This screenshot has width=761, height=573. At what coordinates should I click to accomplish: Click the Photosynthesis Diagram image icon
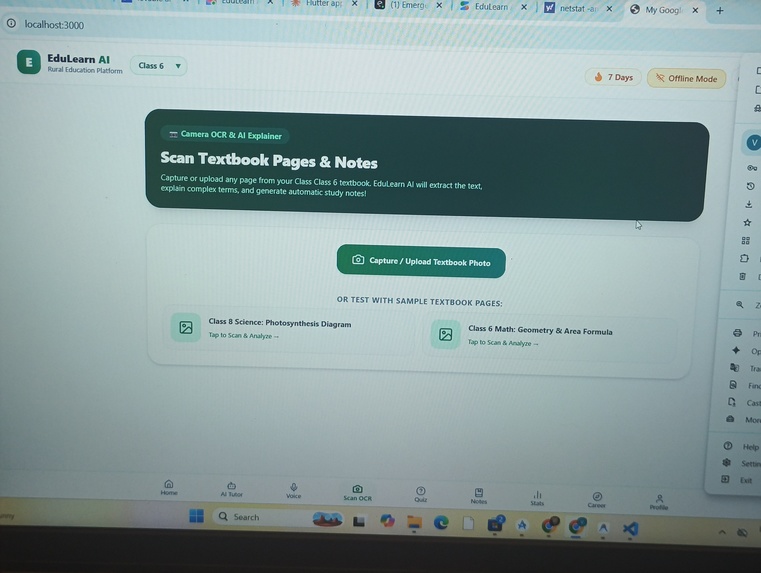[x=185, y=327]
